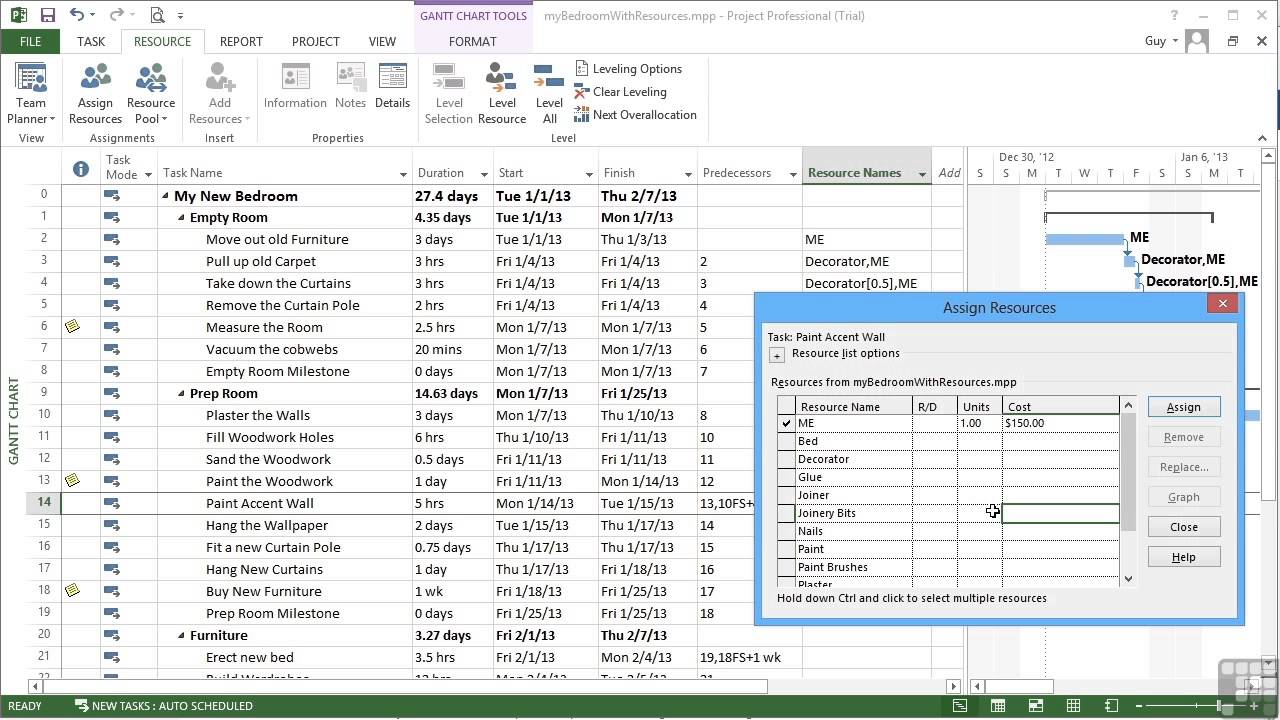Switch to the REPORT ribbon tab
This screenshot has width=1280, height=720.
(241, 41)
